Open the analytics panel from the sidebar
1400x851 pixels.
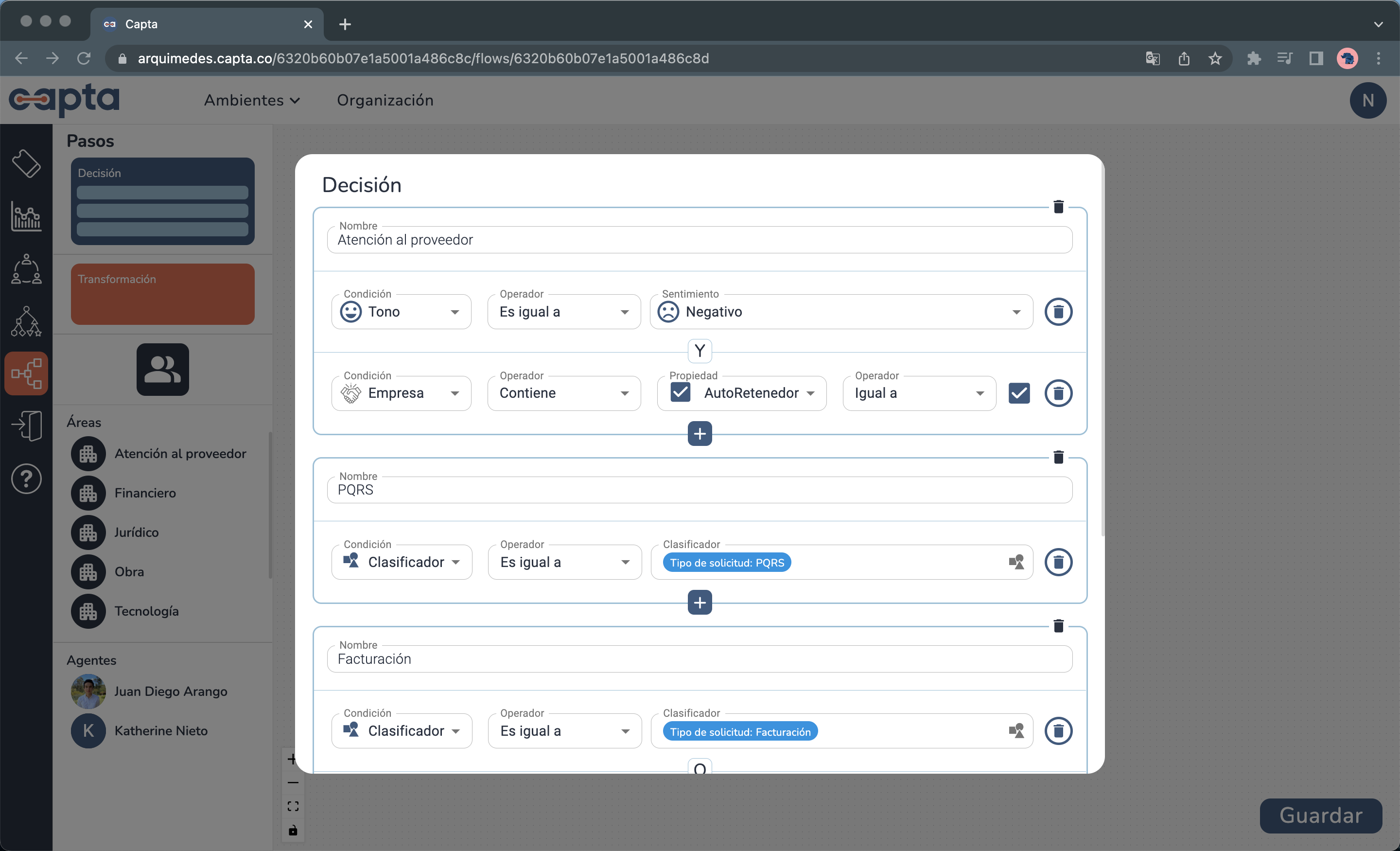(26, 216)
